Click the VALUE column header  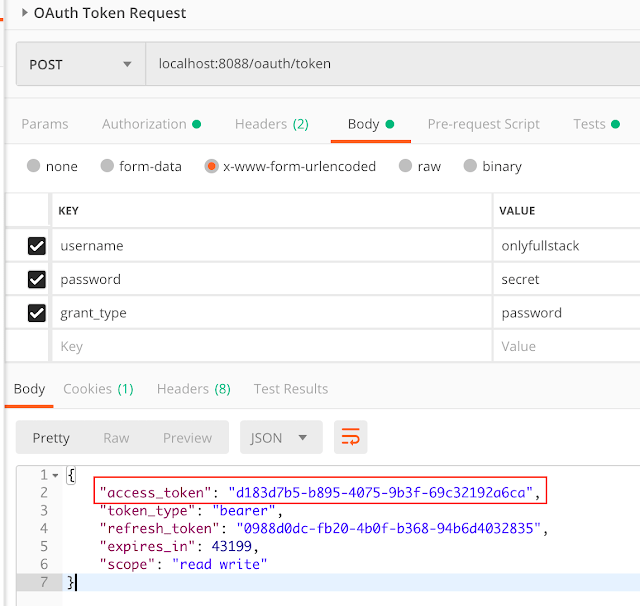point(517,211)
